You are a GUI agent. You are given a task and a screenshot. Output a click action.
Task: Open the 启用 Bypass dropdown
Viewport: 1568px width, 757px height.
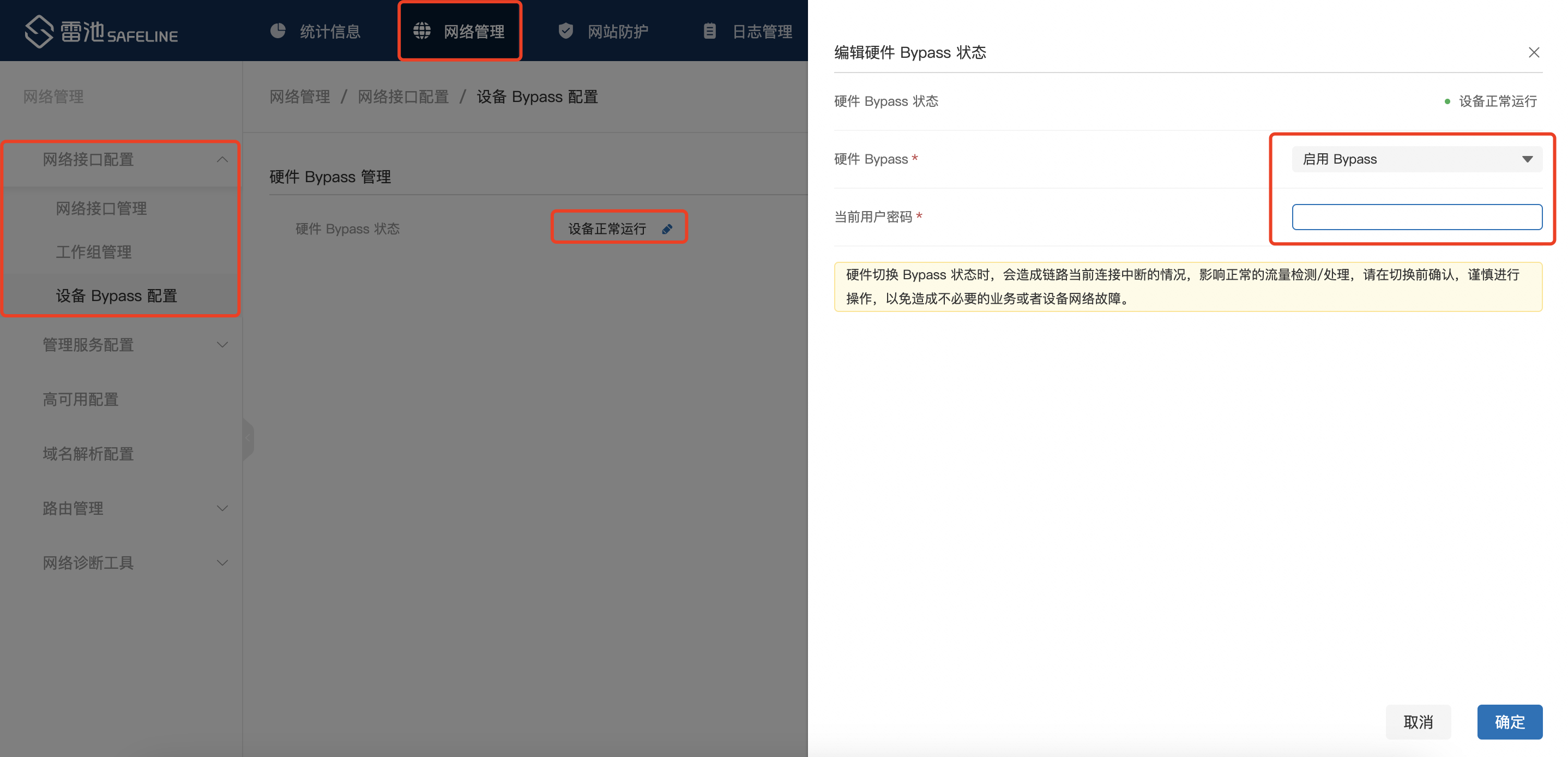pos(1416,160)
